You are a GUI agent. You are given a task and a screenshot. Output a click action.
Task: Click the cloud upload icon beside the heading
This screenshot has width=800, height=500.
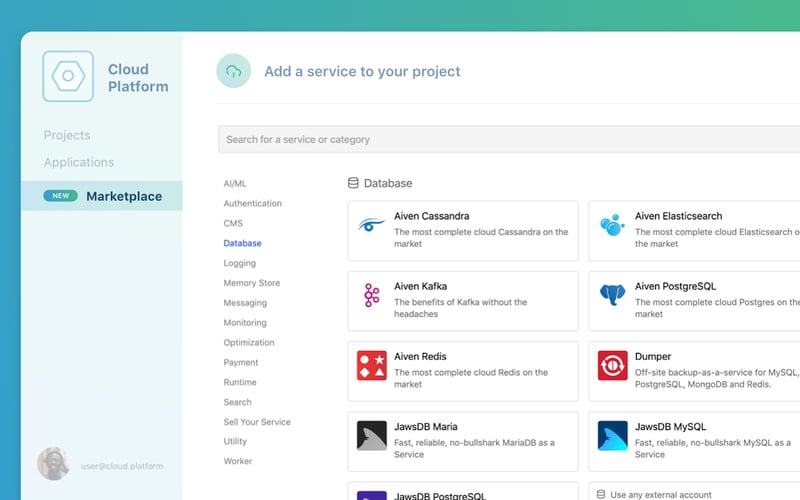pyautogui.click(x=234, y=71)
